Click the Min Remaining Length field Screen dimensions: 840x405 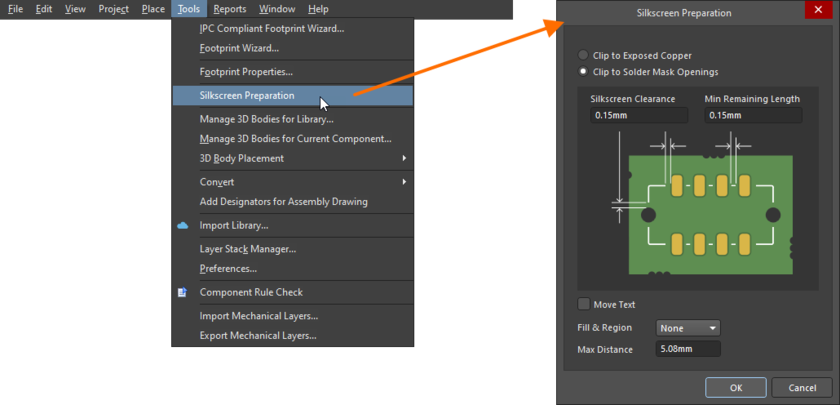tap(752, 115)
